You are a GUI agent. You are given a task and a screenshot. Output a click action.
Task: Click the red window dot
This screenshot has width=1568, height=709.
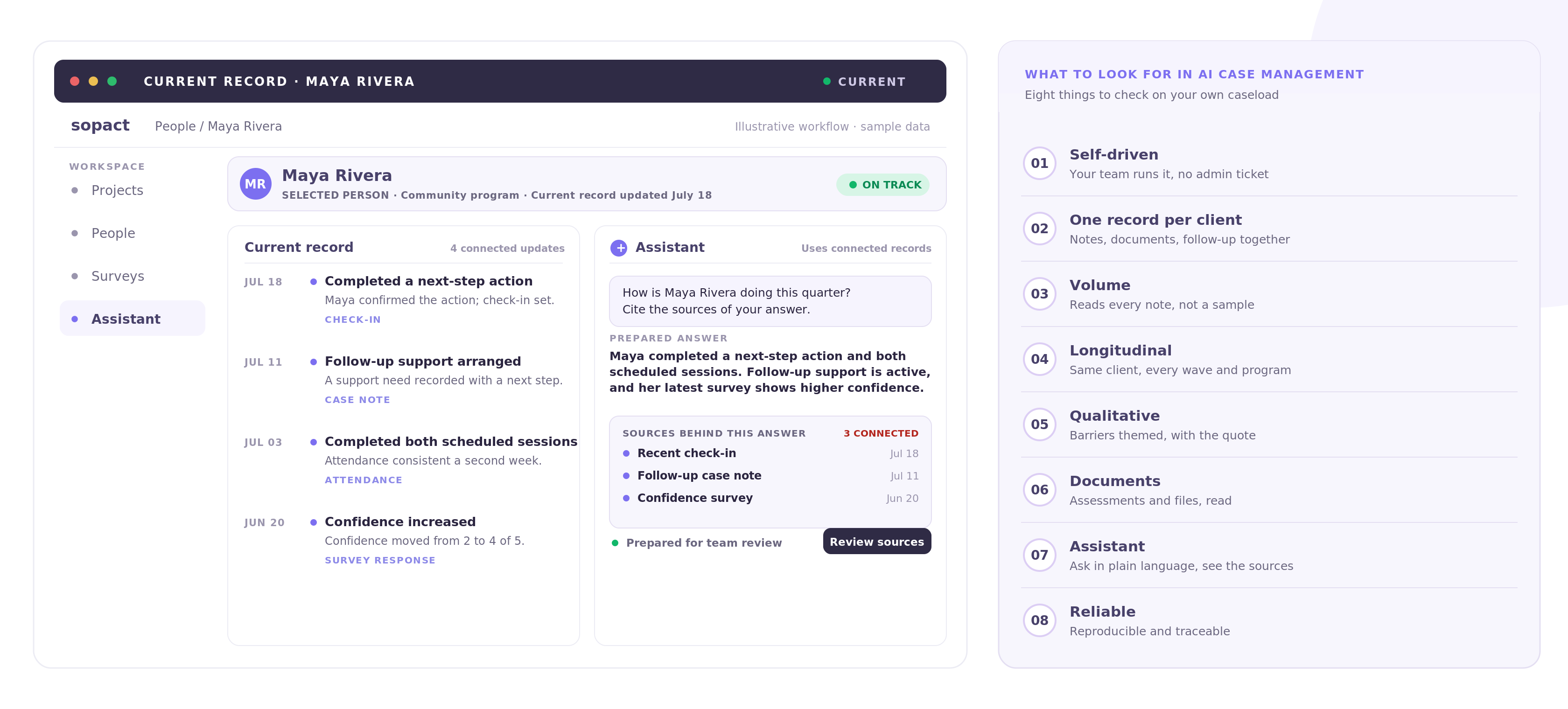(75, 81)
